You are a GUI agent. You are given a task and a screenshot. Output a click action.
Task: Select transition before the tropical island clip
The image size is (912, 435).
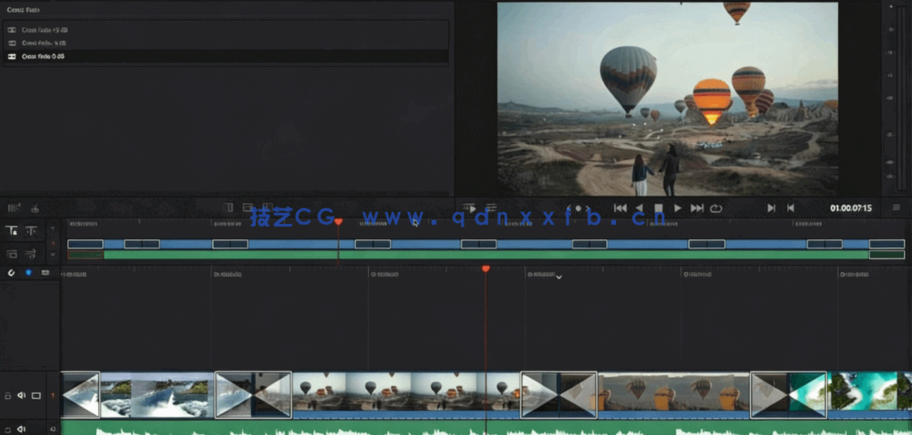pyautogui.click(x=788, y=395)
